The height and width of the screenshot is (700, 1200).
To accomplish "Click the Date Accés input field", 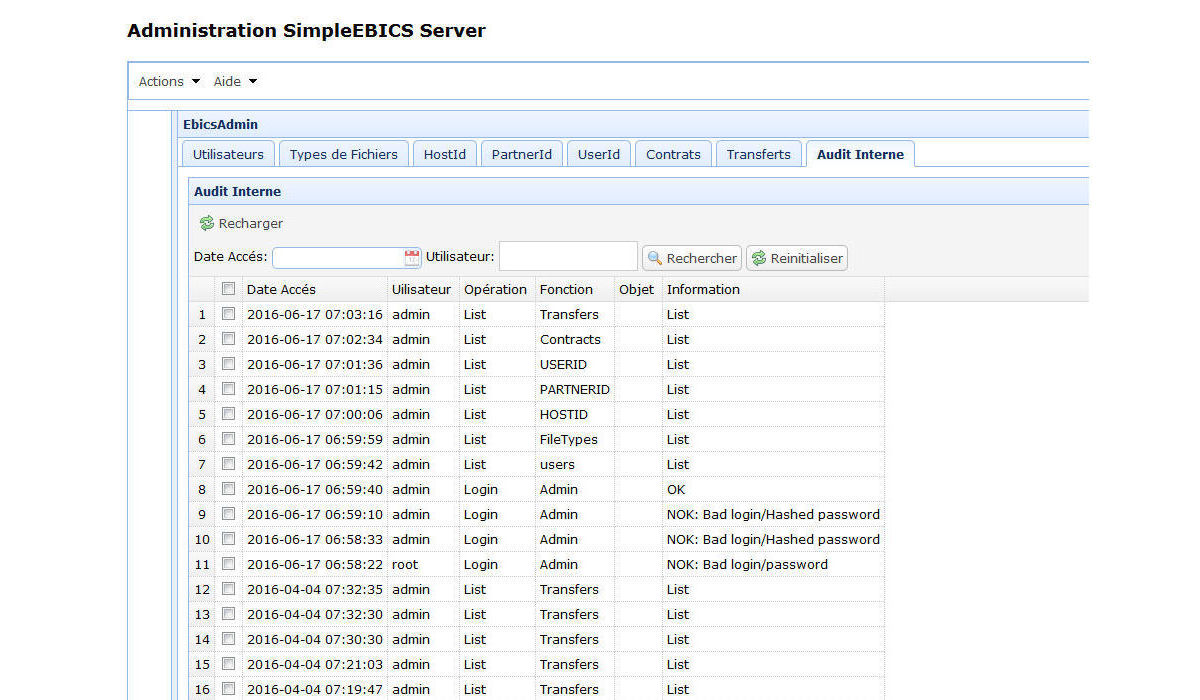I will (x=337, y=258).
